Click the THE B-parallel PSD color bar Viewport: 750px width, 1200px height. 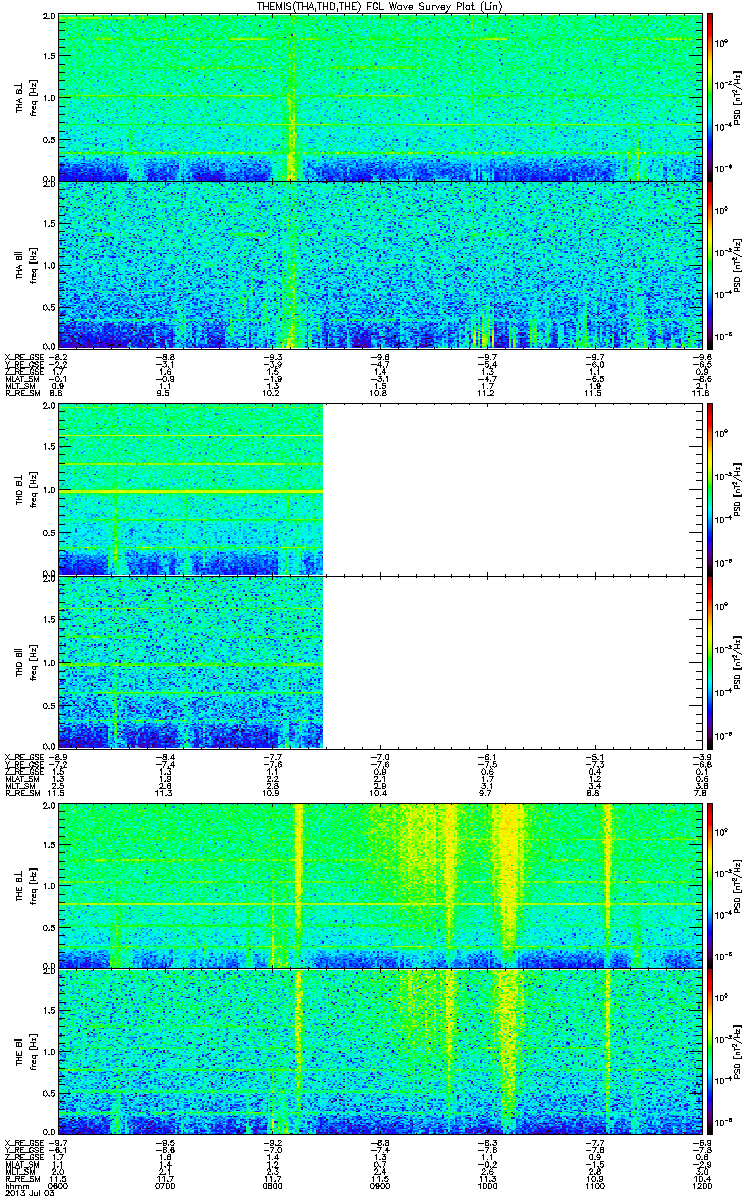pos(710,1051)
